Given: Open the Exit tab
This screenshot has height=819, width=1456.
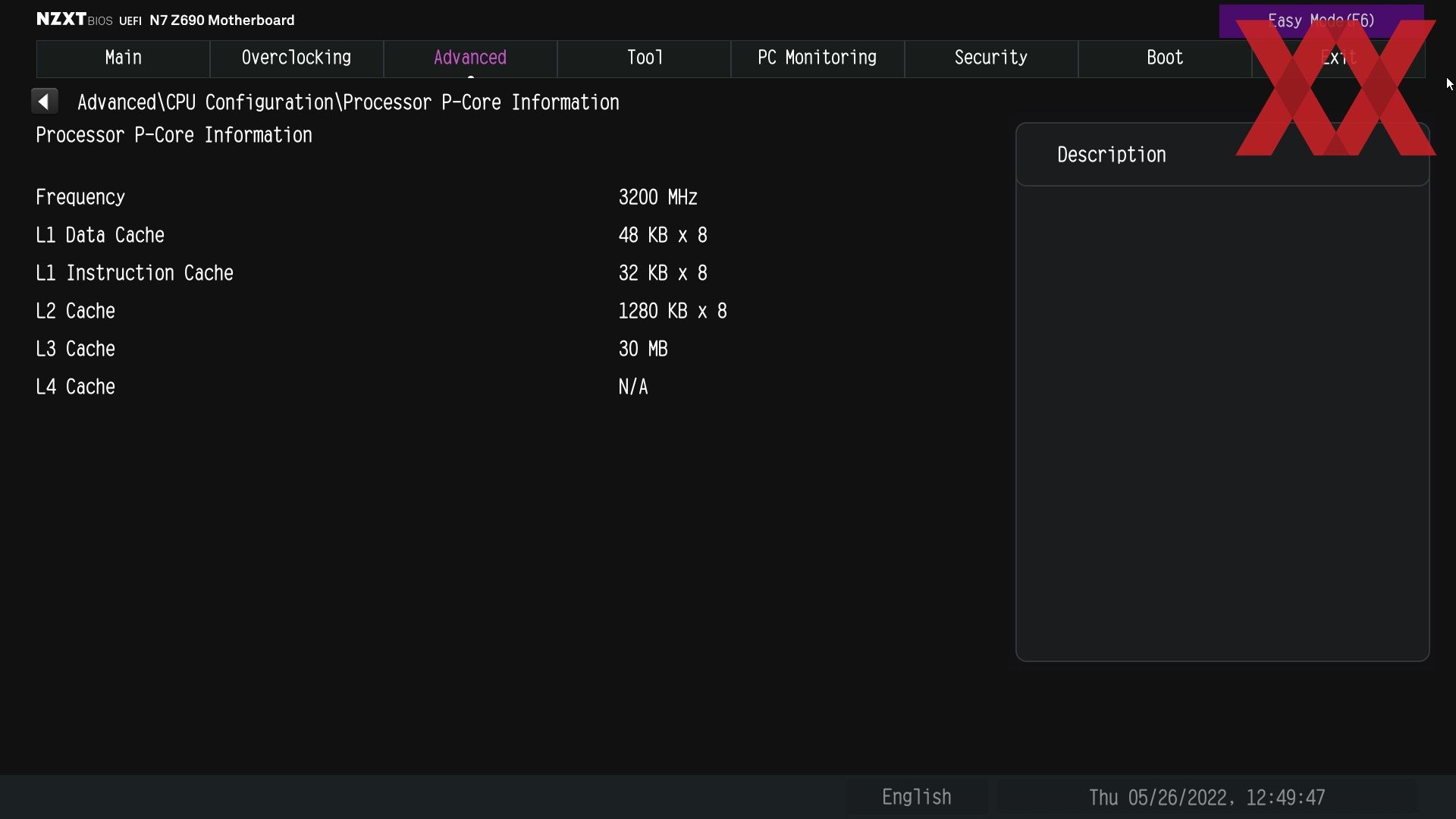Looking at the screenshot, I should (x=1338, y=58).
